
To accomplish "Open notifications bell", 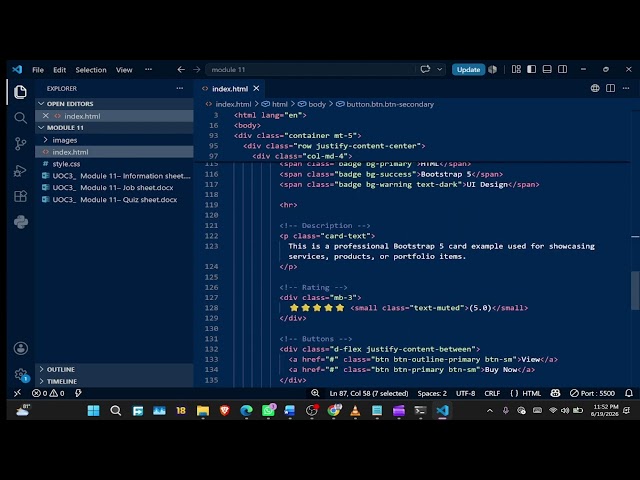I will 629,393.
